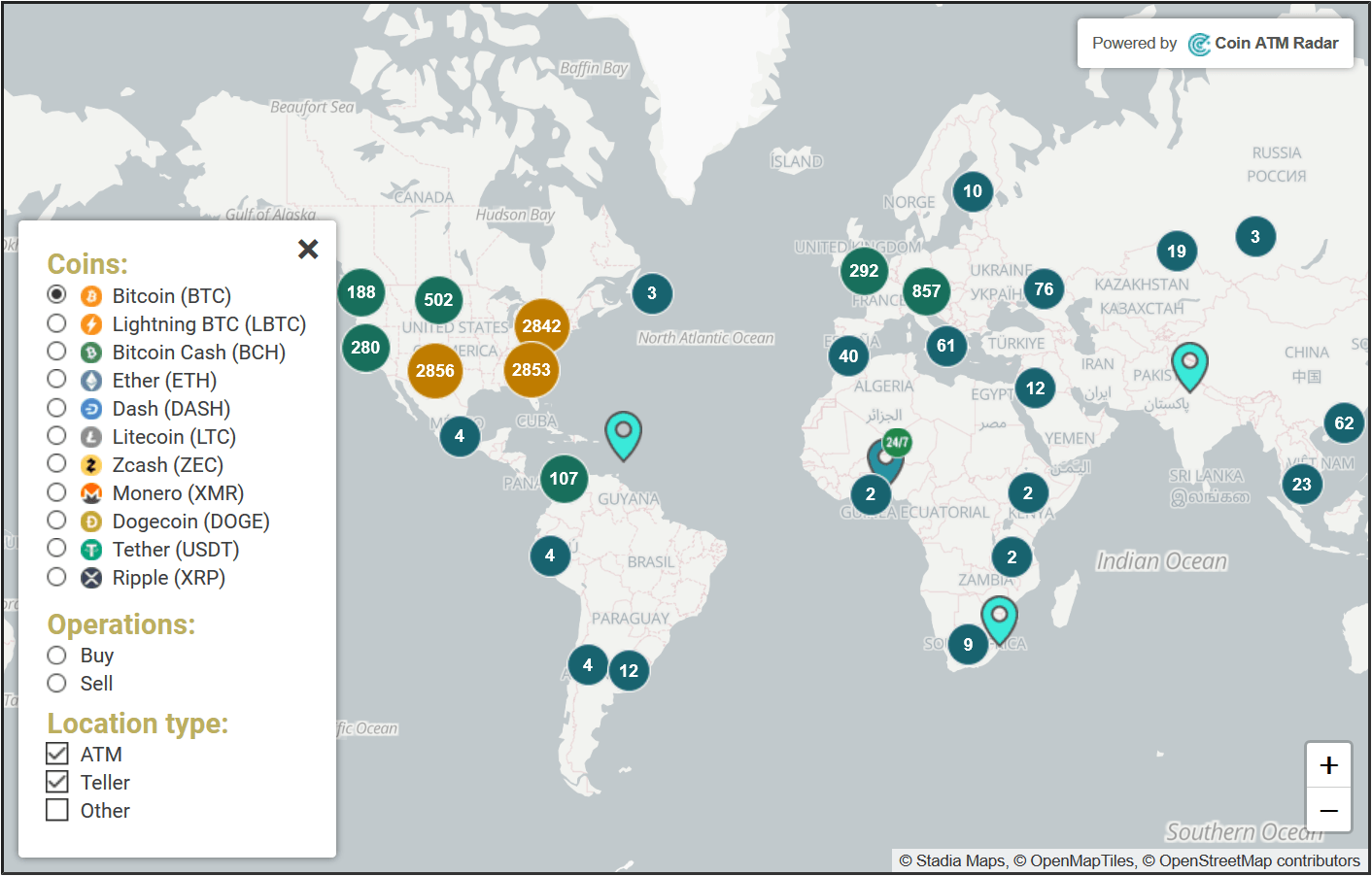Open the 2842 ATM cluster marker
The image size is (1372, 876).
(541, 326)
